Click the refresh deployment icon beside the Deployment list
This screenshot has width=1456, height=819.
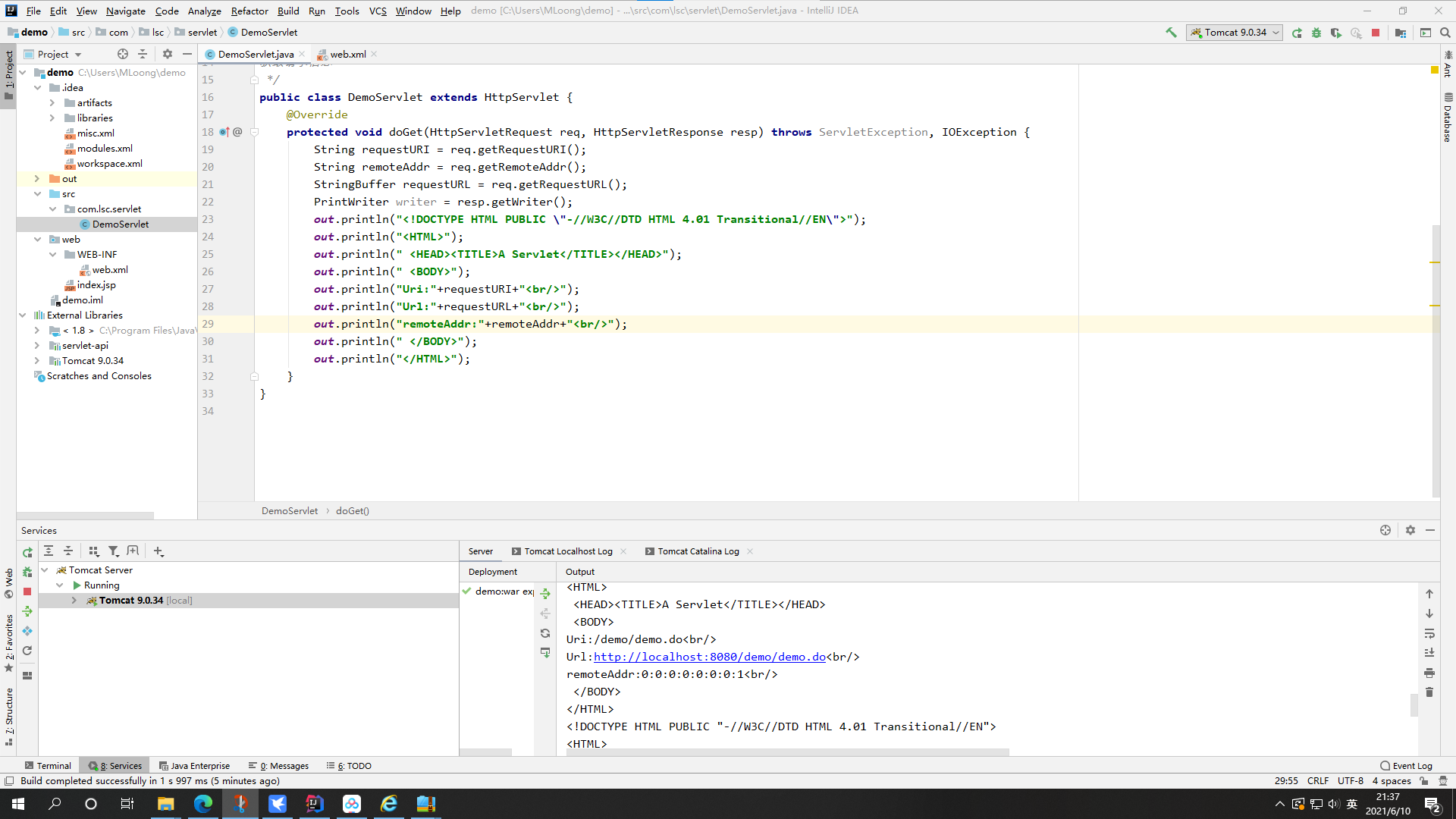pyautogui.click(x=545, y=633)
